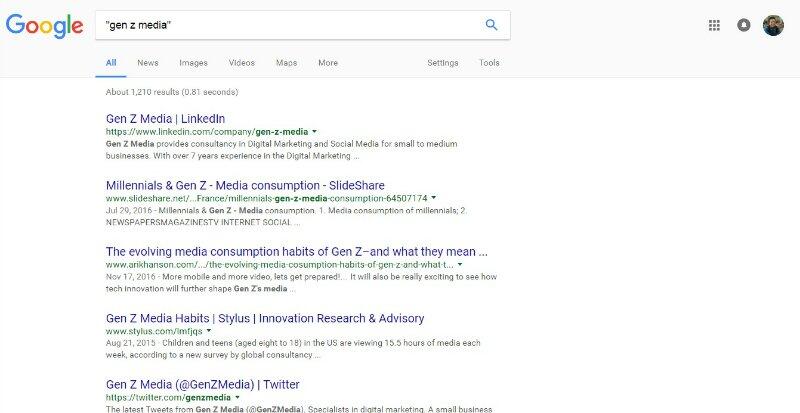Screen dimensions: 800x413
Task: Open Gen Z Media (@GenZMedia) Twitter result
Action: click(203, 384)
